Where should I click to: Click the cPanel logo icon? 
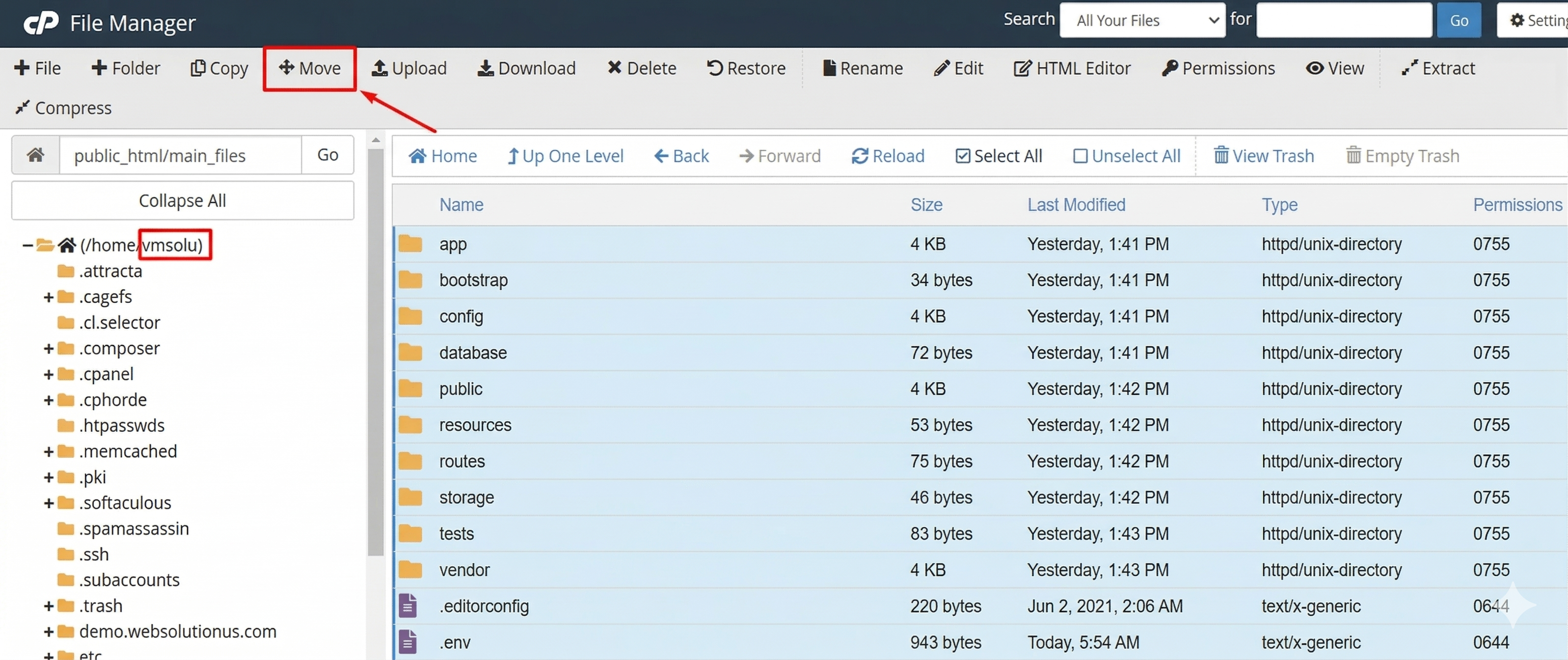41,23
